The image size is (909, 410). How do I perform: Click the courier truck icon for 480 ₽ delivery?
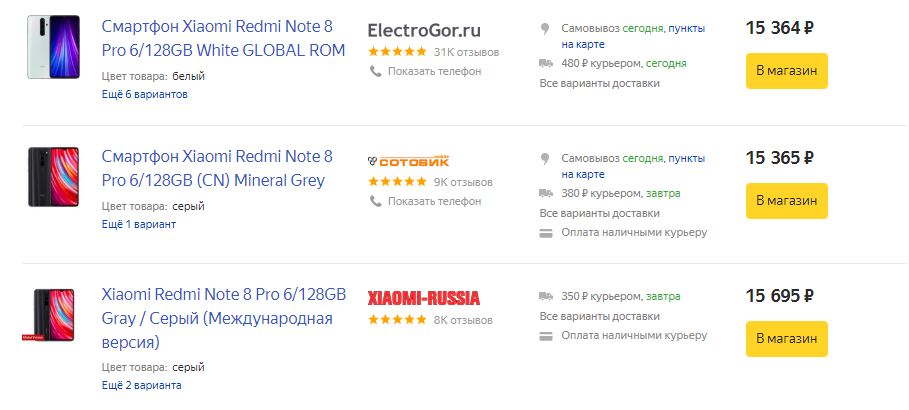tap(546, 63)
